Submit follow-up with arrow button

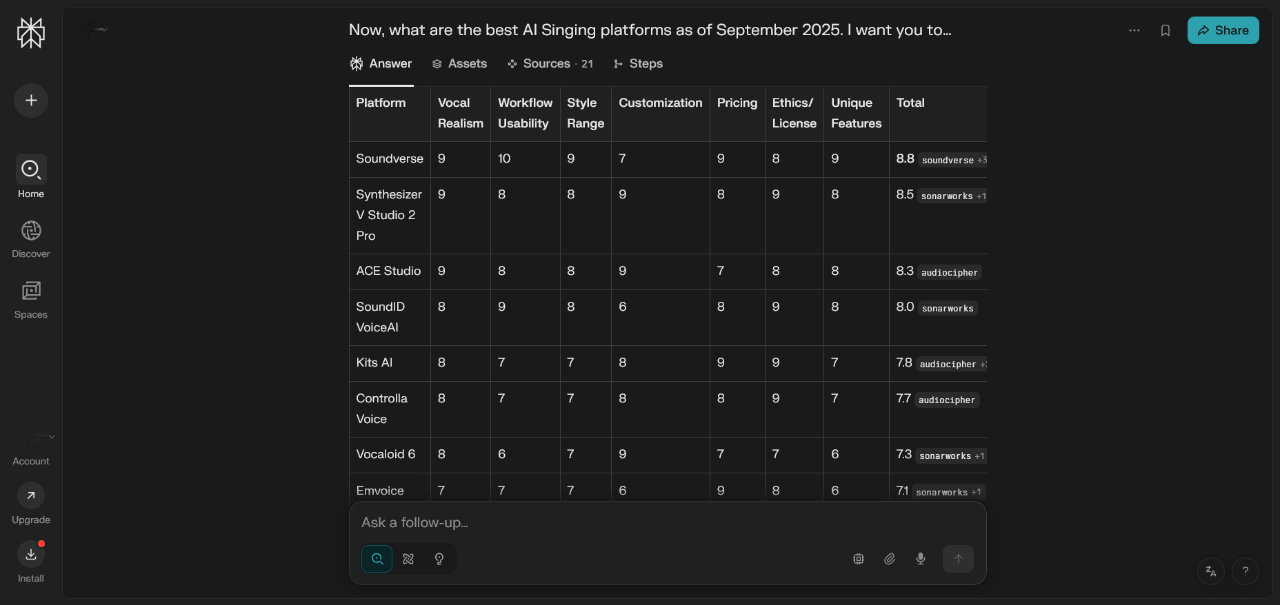click(x=958, y=559)
